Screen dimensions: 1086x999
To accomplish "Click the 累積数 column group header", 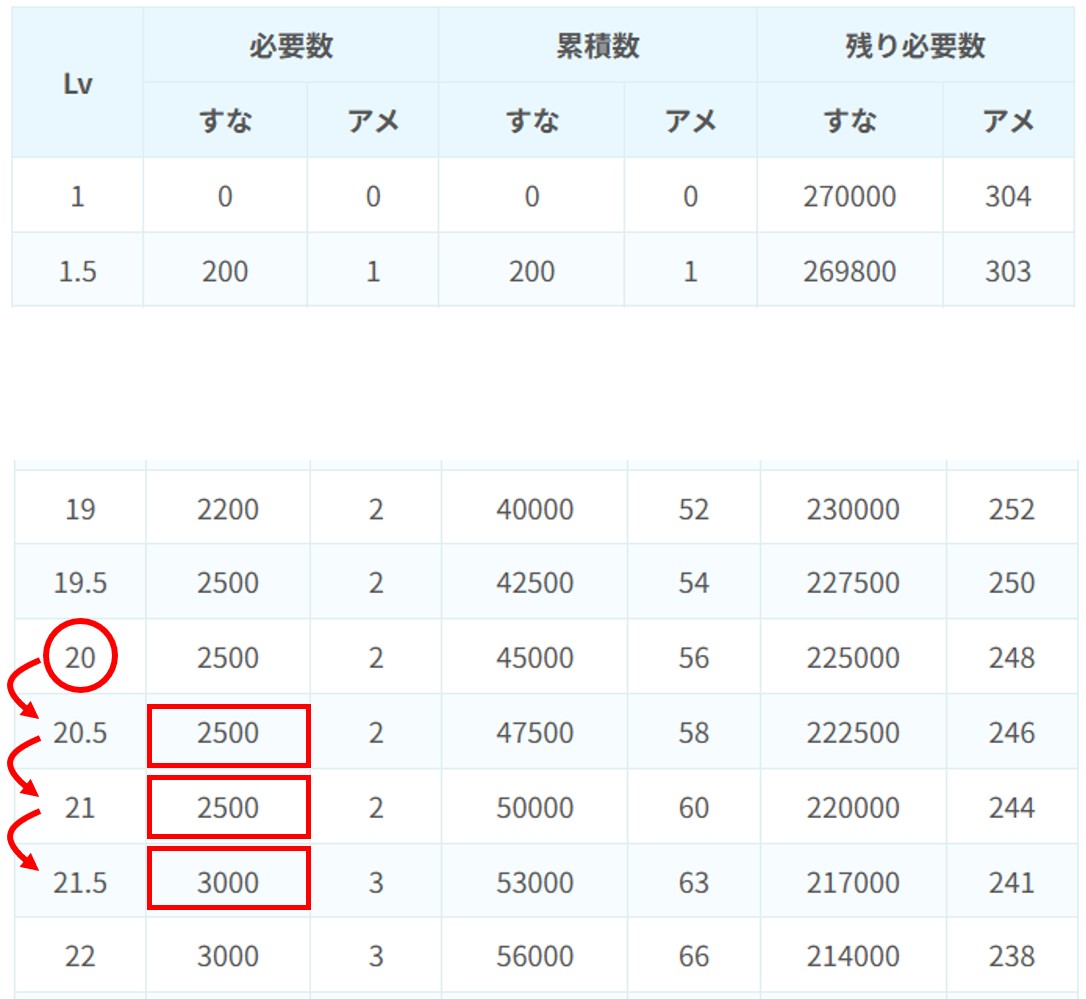I will tap(597, 47).
